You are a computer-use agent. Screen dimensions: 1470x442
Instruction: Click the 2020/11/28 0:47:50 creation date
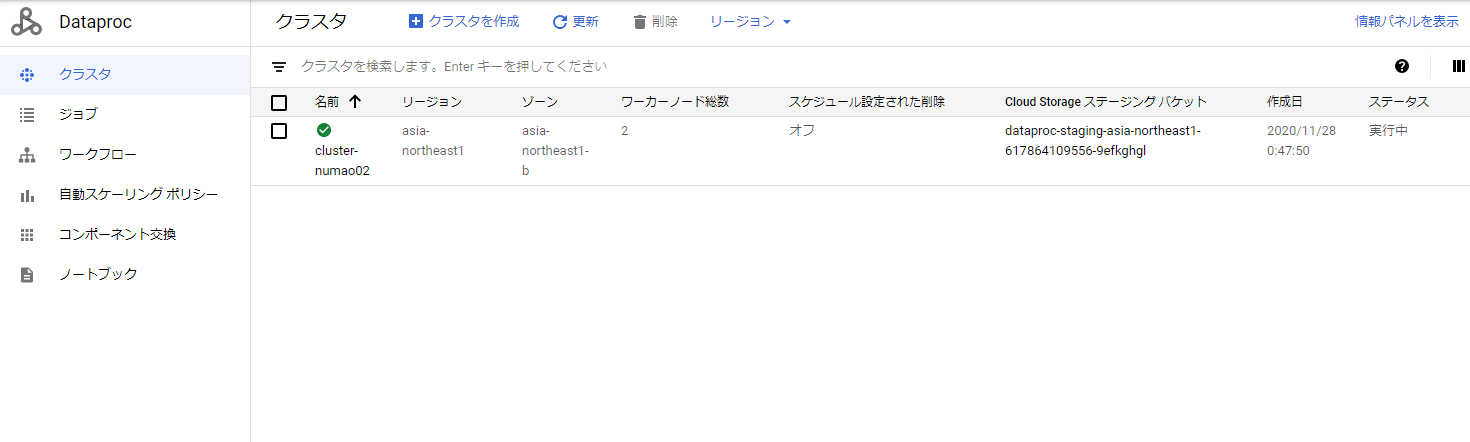(x=1301, y=141)
